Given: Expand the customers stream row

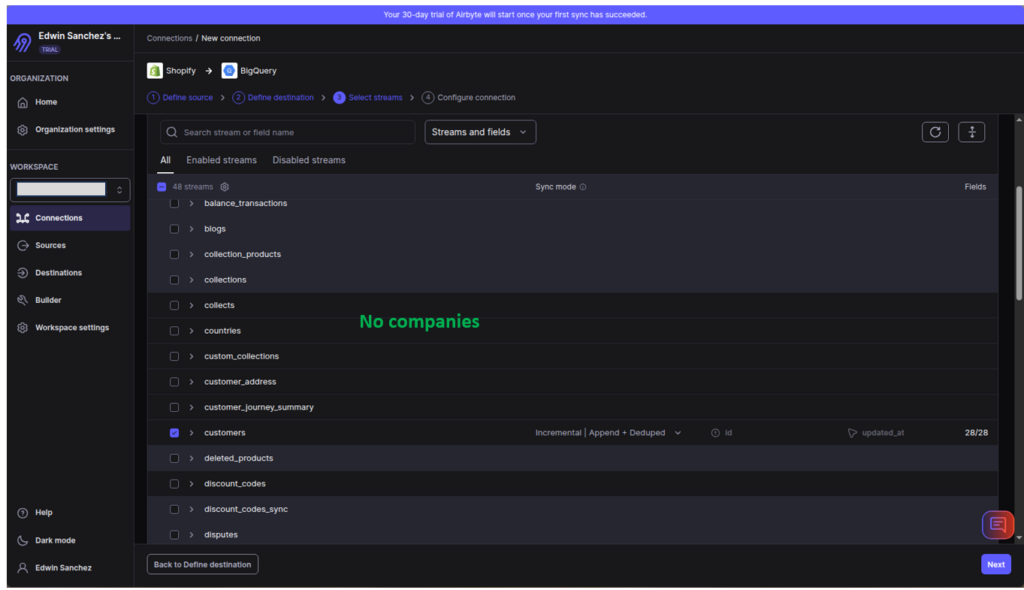Looking at the screenshot, I should pos(191,433).
